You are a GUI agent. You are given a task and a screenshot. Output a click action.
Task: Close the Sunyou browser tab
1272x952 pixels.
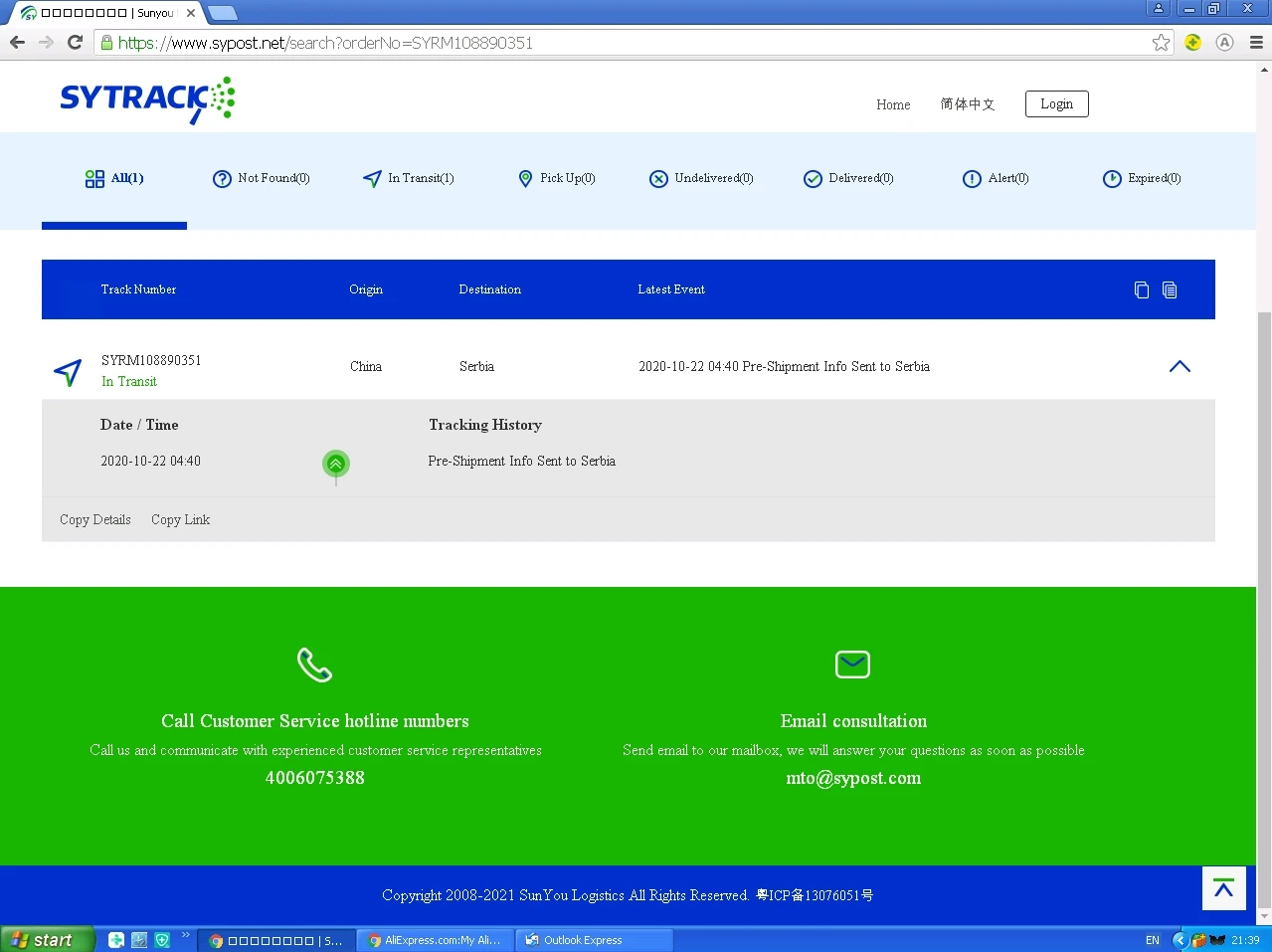[191, 13]
